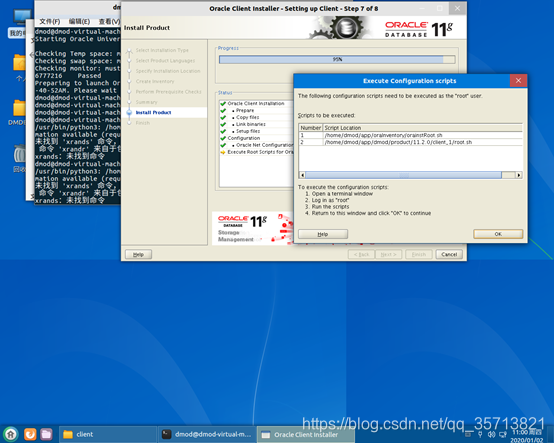554x443 pixels.
Task: Click green checkmark beside Prepare status
Action: [x=223, y=111]
